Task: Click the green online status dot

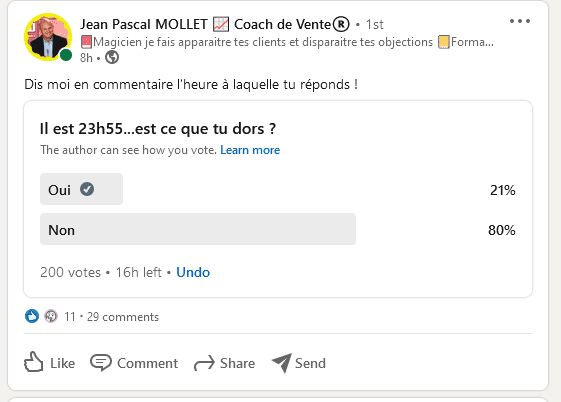Action: pos(66,55)
